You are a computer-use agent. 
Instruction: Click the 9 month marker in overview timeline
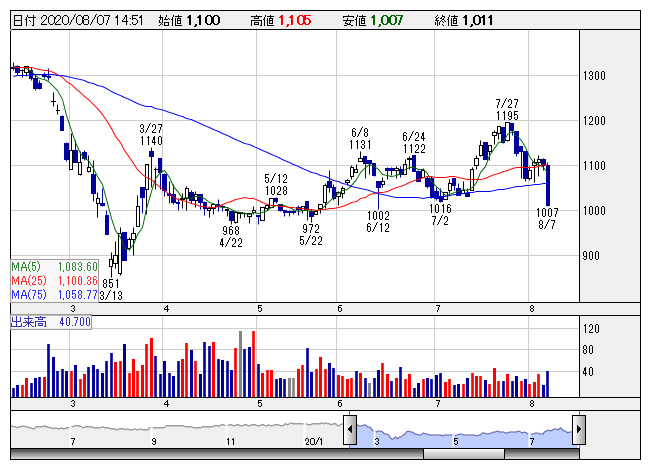click(154, 442)
